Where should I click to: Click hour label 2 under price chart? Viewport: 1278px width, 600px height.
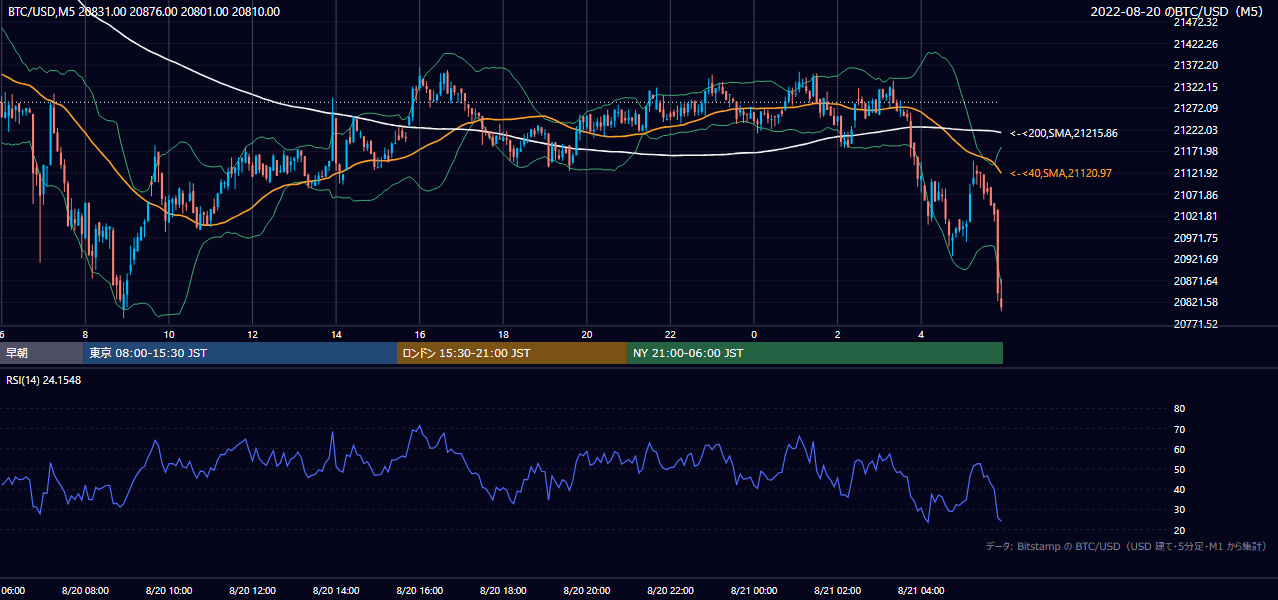pos(838,334)
